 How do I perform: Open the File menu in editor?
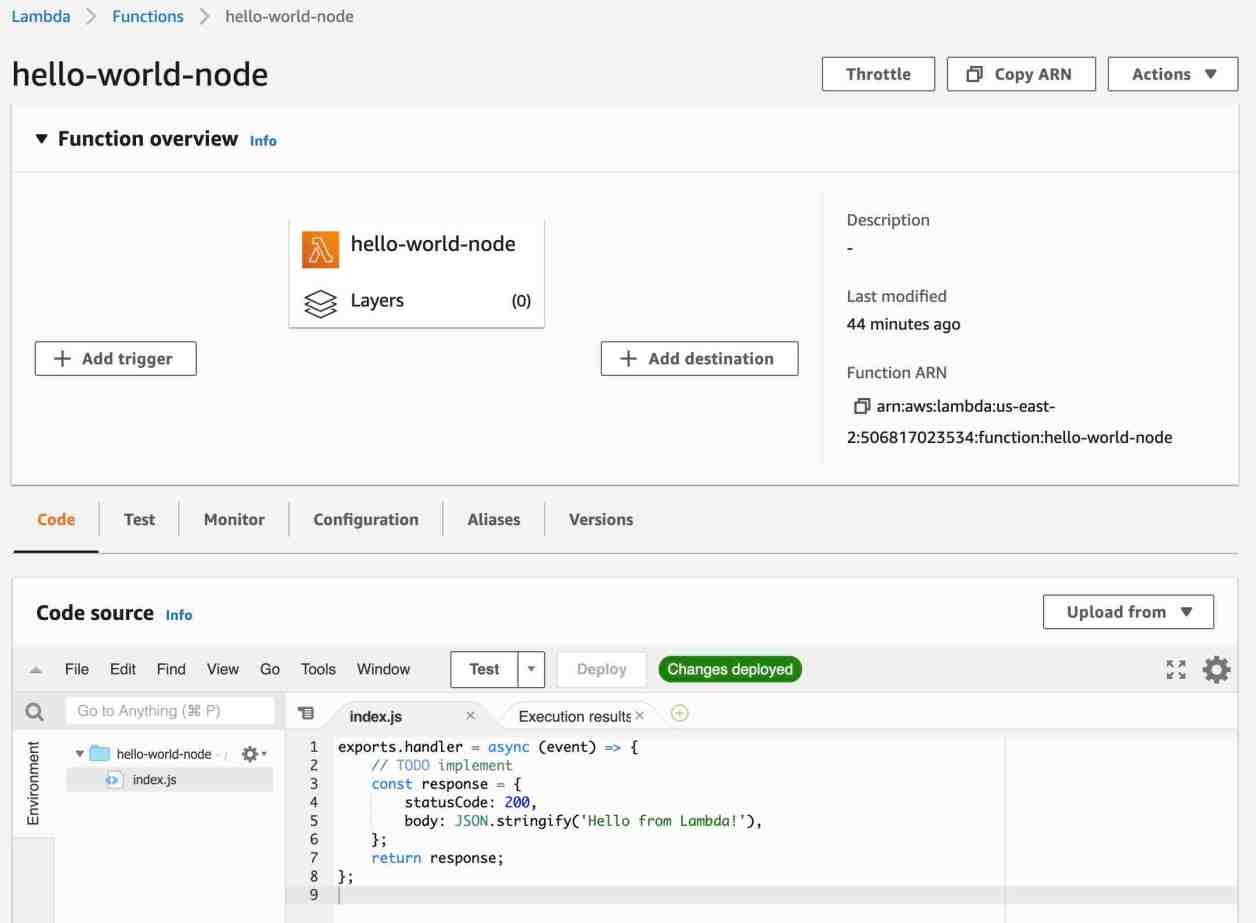(77, 669)
